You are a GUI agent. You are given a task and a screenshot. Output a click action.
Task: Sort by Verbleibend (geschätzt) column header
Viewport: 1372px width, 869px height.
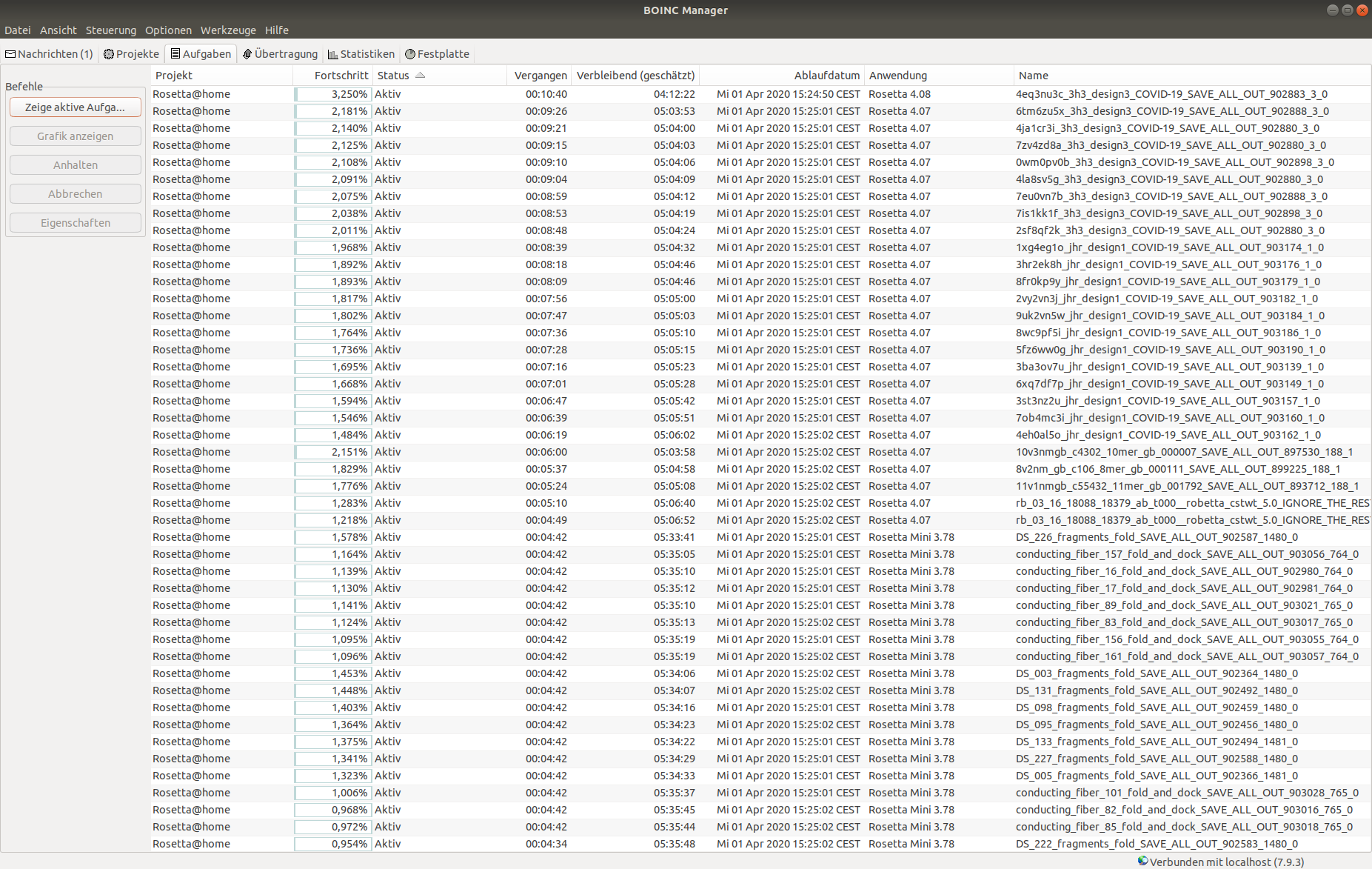(635, 76)
